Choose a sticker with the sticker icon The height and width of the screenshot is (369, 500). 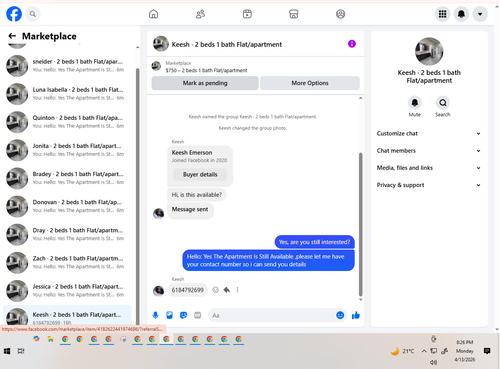(x=183, y=315)
